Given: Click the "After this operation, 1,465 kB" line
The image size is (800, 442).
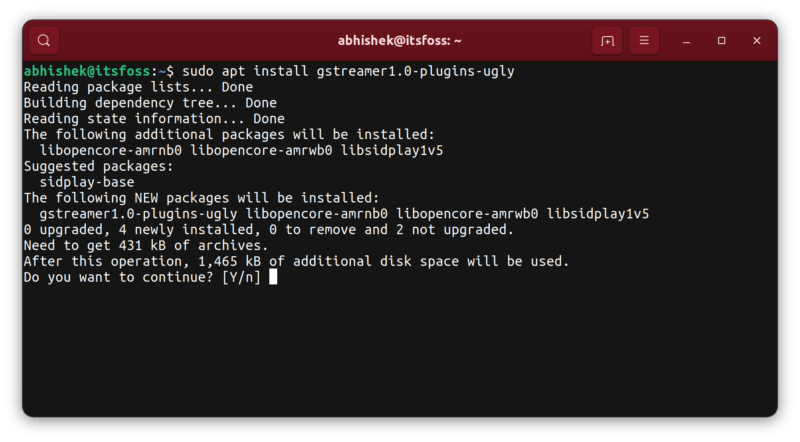Looking at the screenshot, I should [296, 261].
